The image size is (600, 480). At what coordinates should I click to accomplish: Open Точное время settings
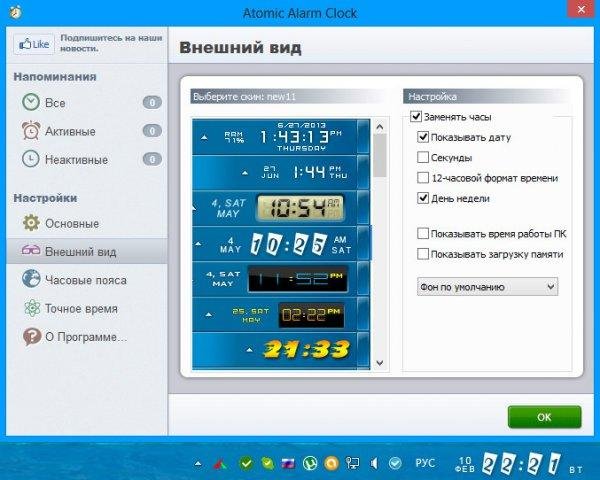point(87,308)
